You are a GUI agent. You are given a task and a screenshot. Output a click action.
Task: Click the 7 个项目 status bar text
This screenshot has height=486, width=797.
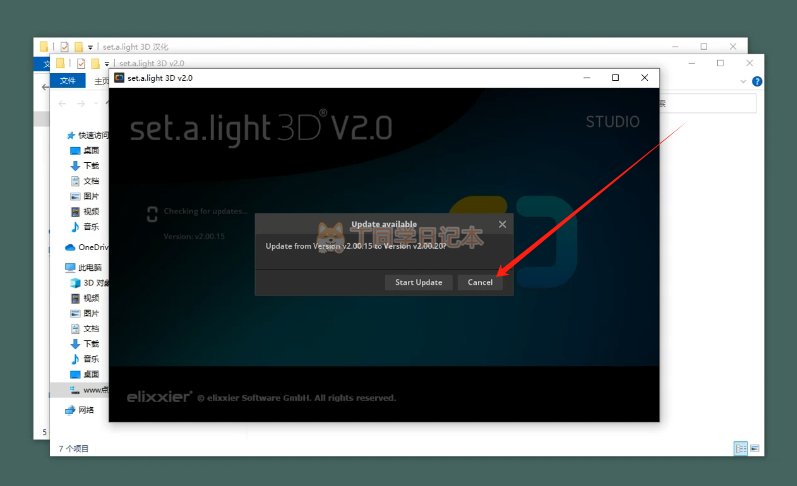click(x=74, y=448)
